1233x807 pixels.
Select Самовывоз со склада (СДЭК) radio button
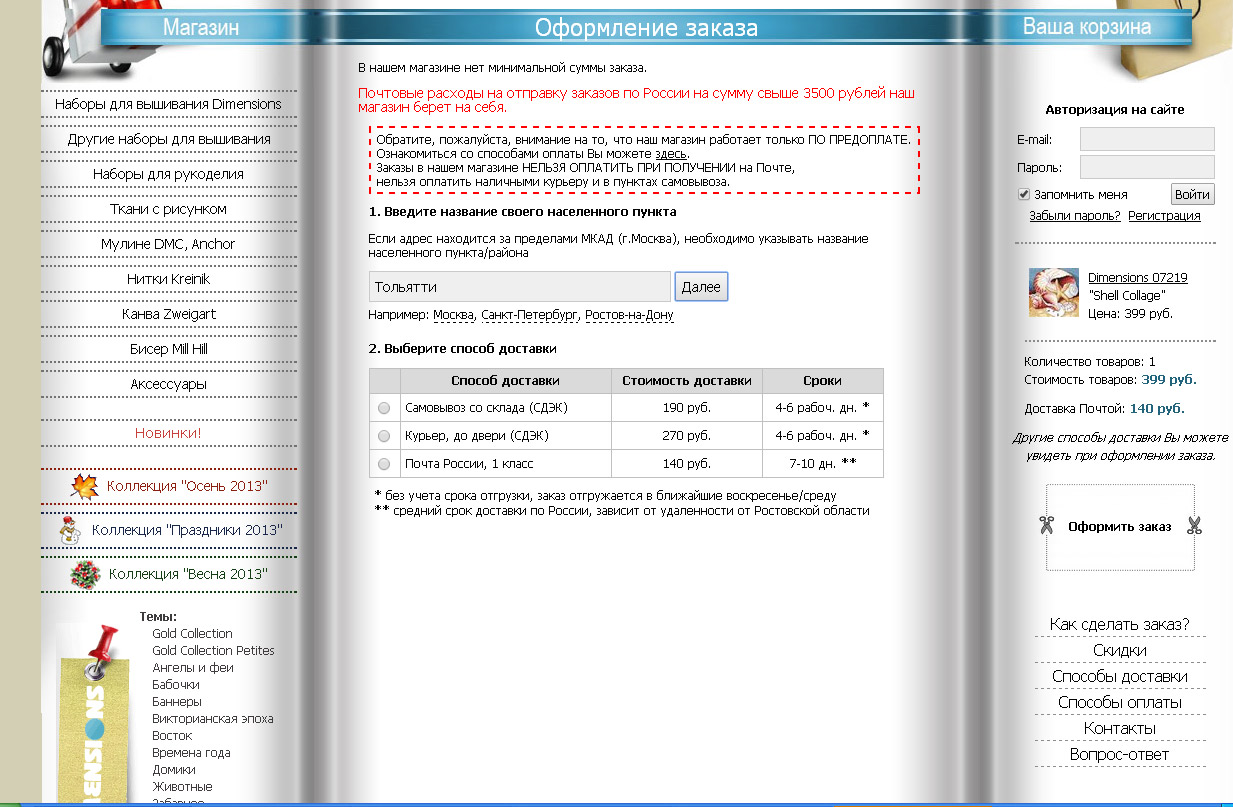click(384, 409)
